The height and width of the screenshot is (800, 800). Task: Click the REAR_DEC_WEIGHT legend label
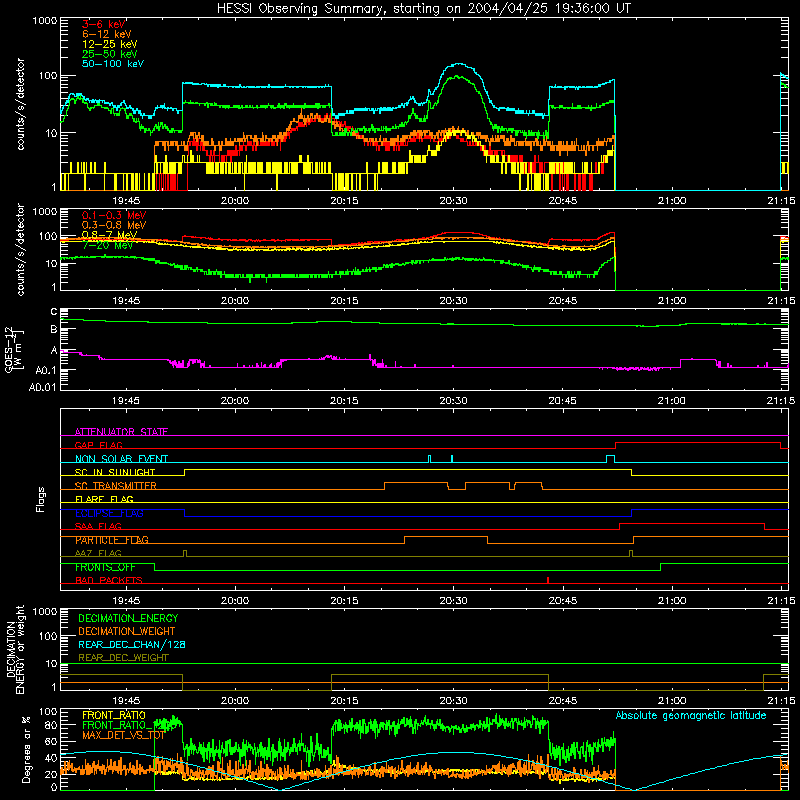point(123,658)
